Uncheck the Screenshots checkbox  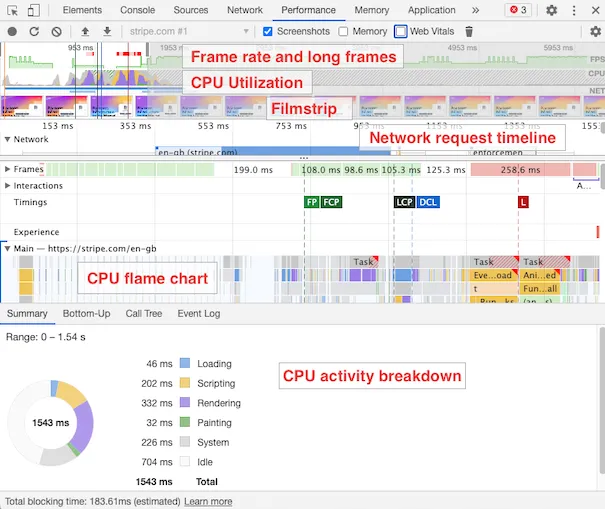pos(267,31)
